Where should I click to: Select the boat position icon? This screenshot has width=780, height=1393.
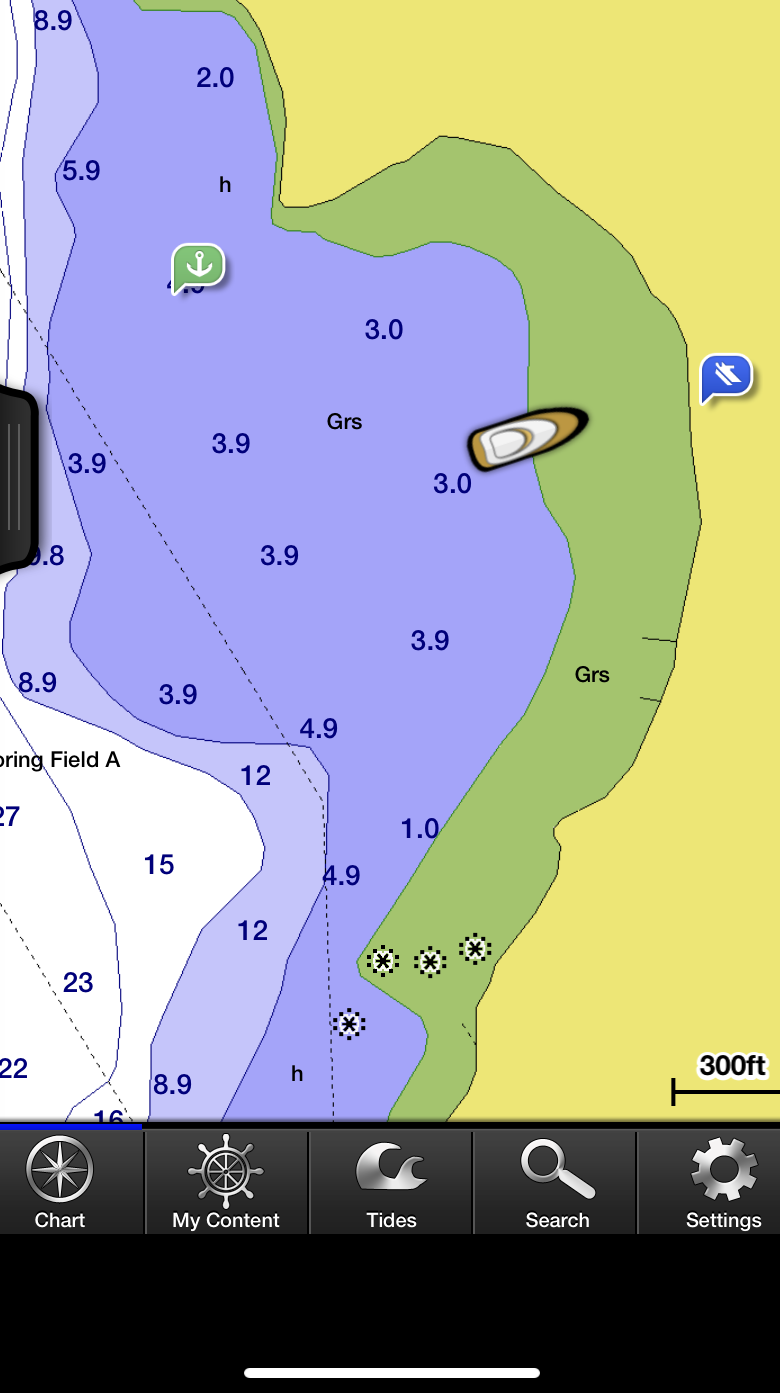[x=527, y=439]
